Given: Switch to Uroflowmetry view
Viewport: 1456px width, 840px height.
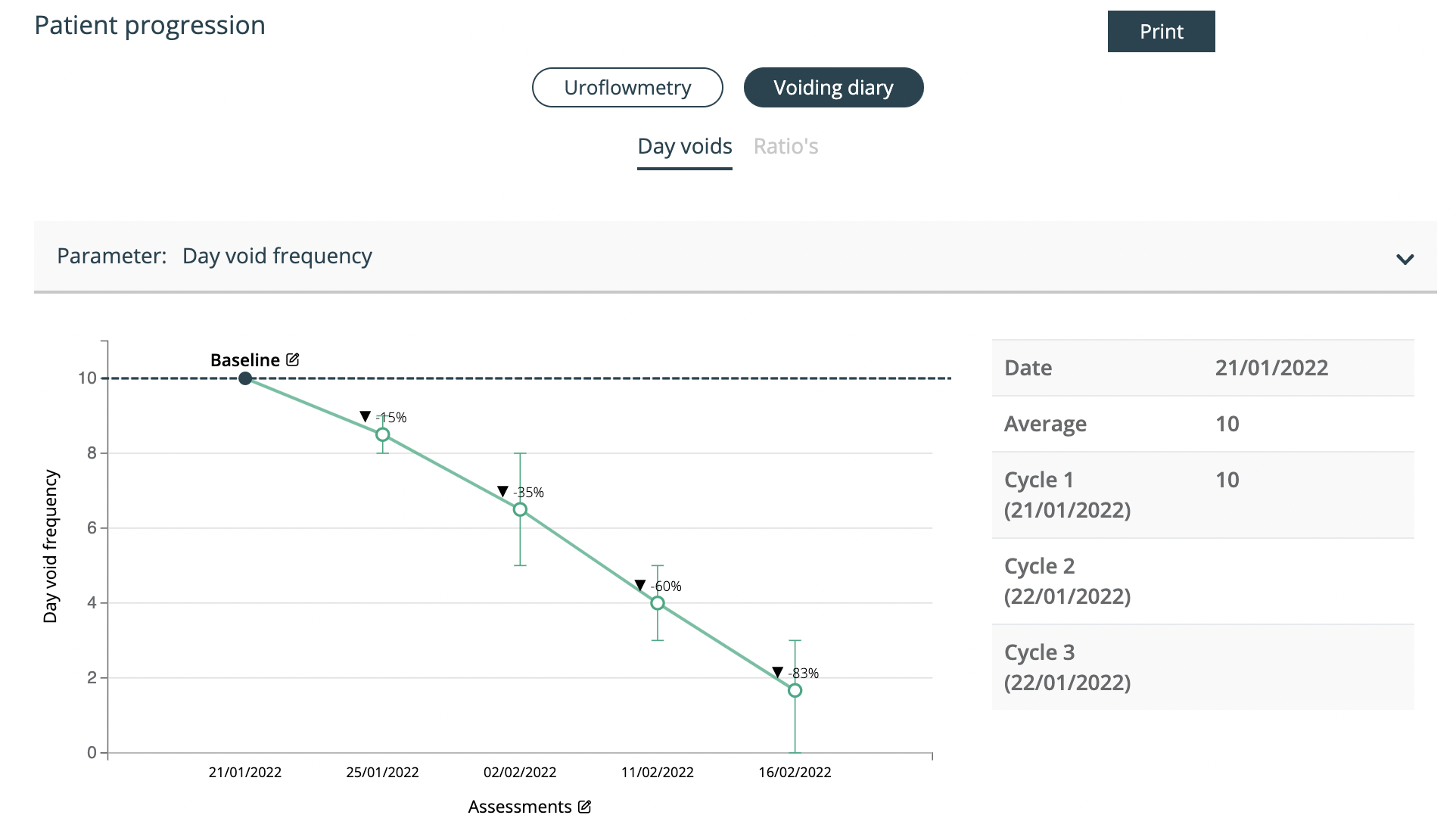Looking at the screenshot, I should click(627, 88).
